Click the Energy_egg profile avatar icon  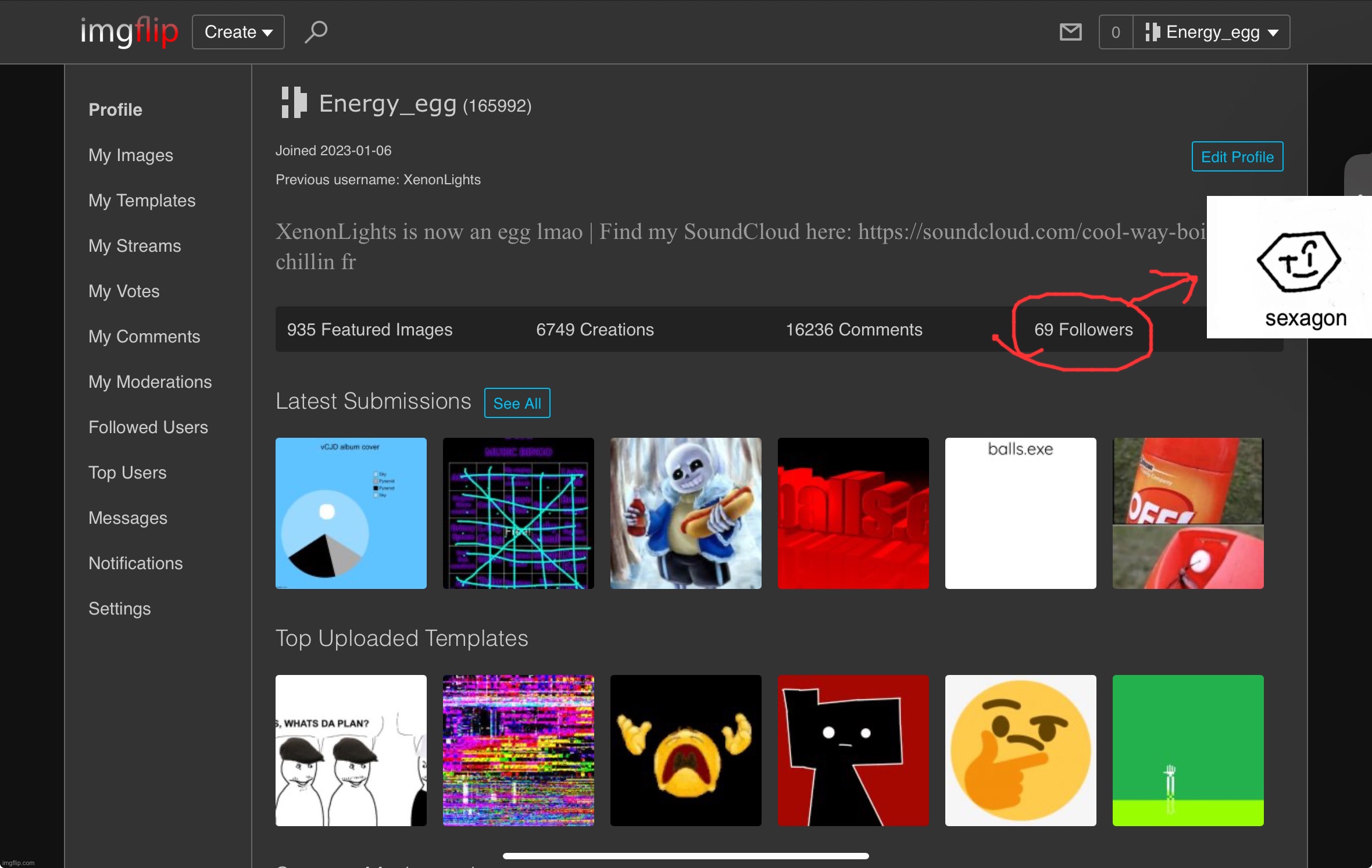click(x=294, y=103)
